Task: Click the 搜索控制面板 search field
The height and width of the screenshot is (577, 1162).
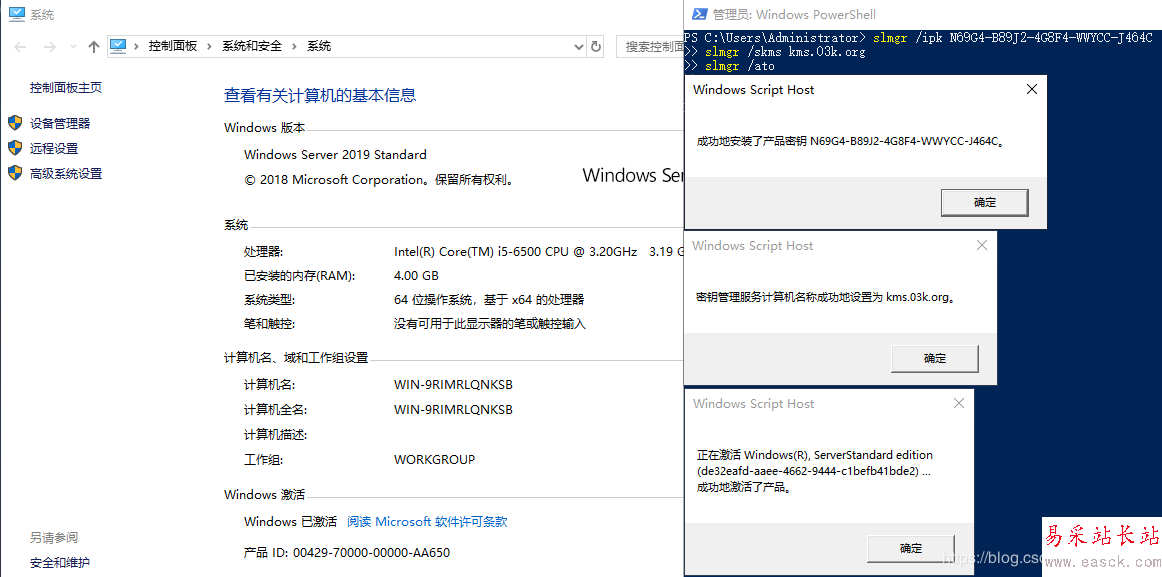Action: [x=652, y=46]
